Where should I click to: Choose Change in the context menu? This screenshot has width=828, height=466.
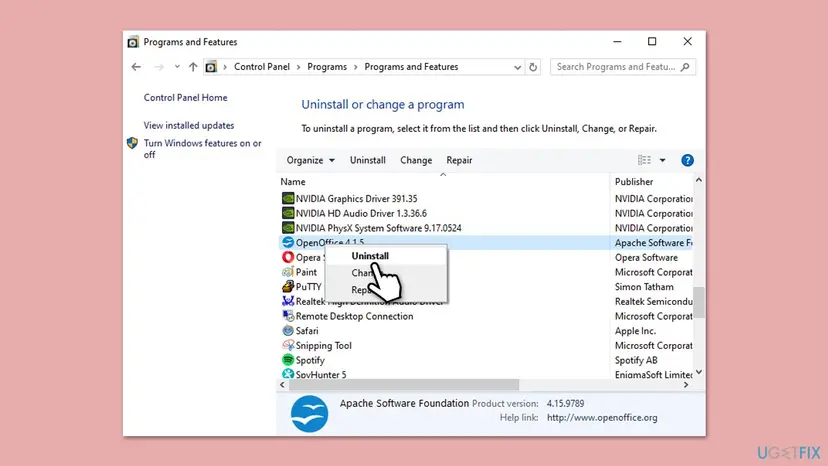(386, 273)
